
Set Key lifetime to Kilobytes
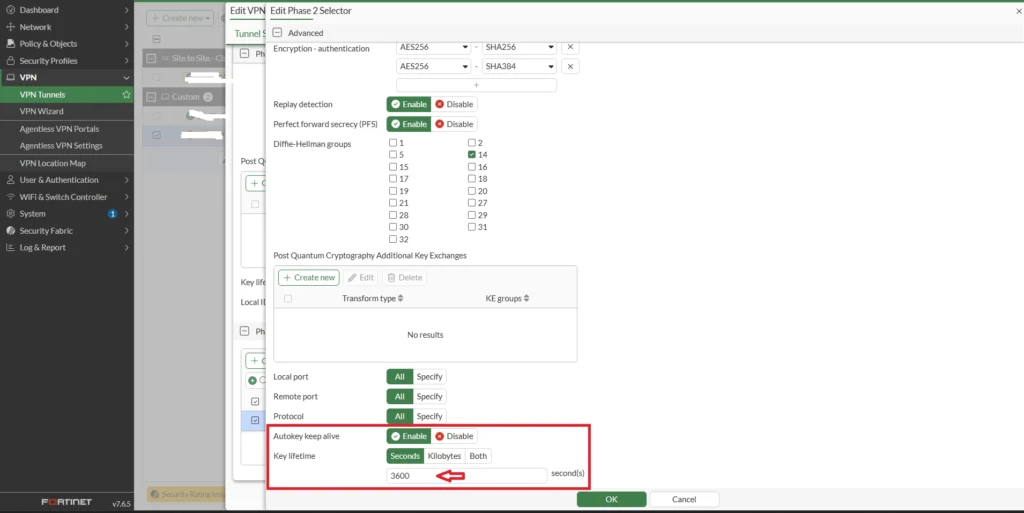(x=444, y=456)
